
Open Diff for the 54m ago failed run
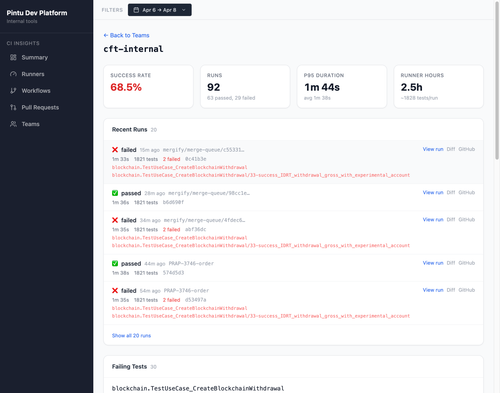(x=451, y=290)
